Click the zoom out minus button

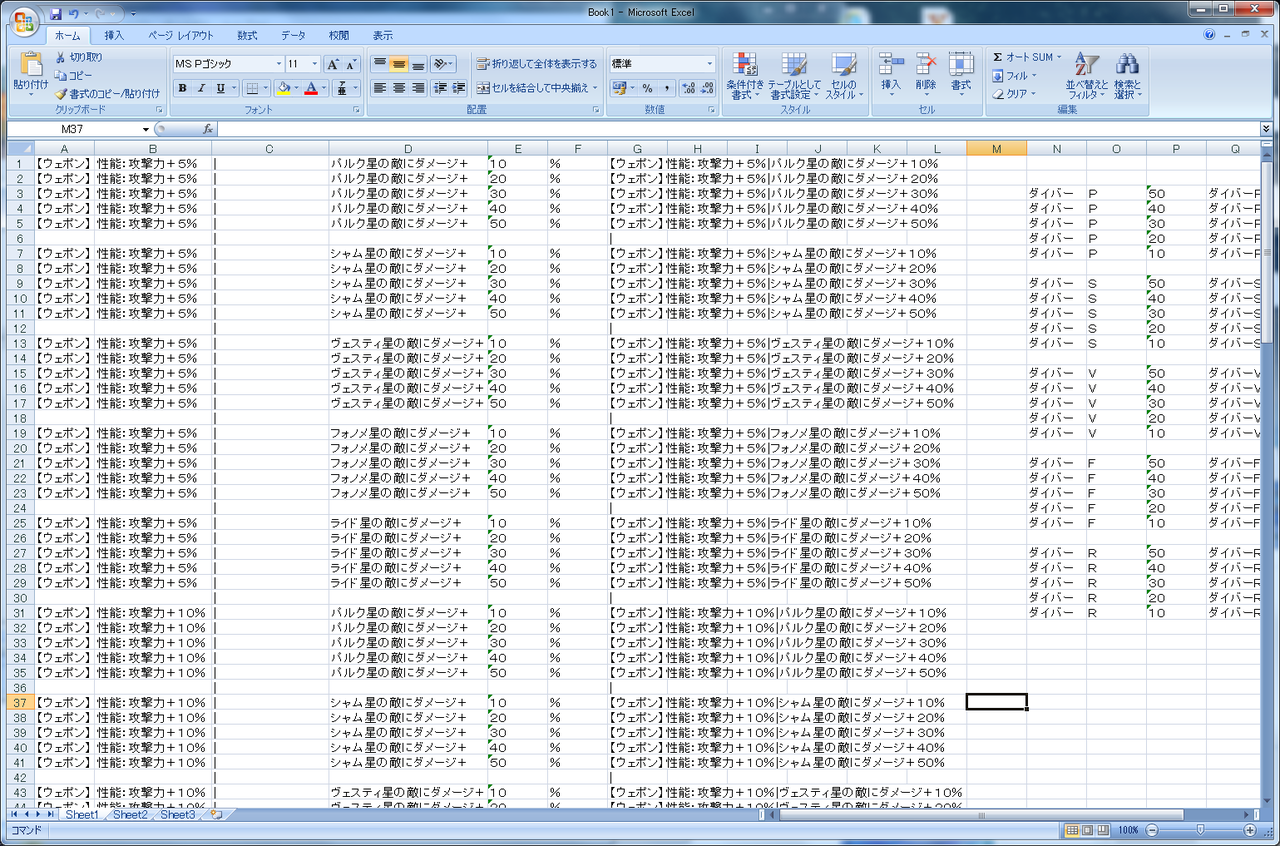1152,830
